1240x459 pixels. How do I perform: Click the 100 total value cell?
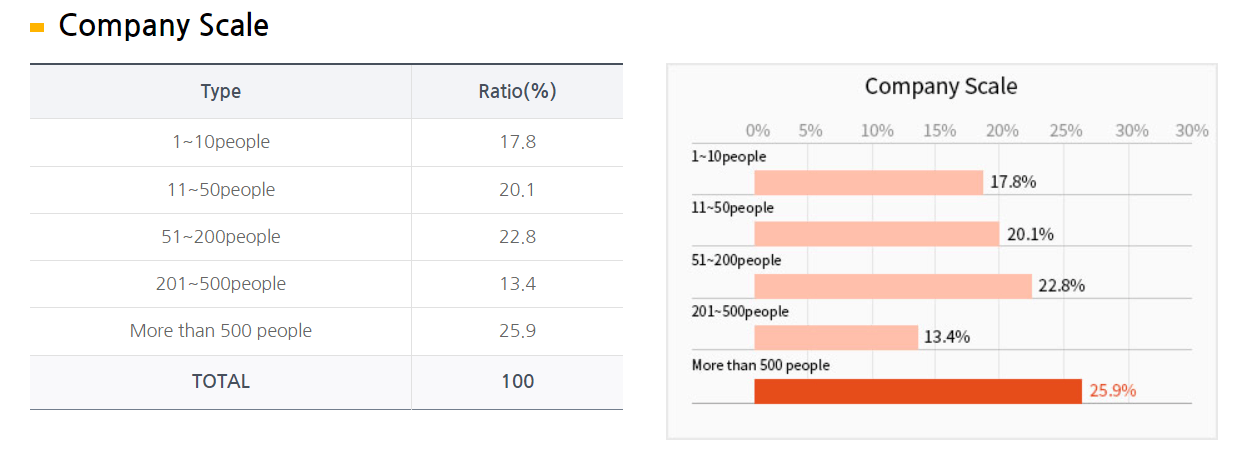pos(517,381)
